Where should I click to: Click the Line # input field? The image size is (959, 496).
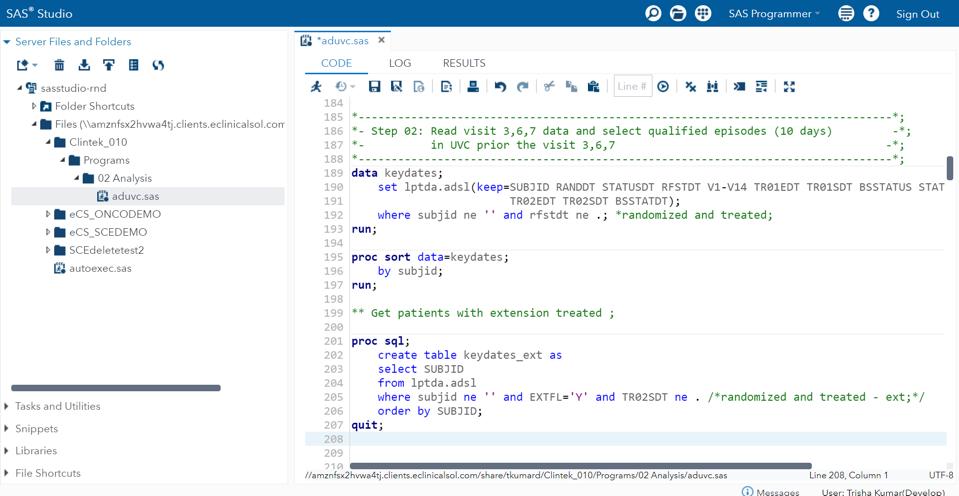(633, 86)
